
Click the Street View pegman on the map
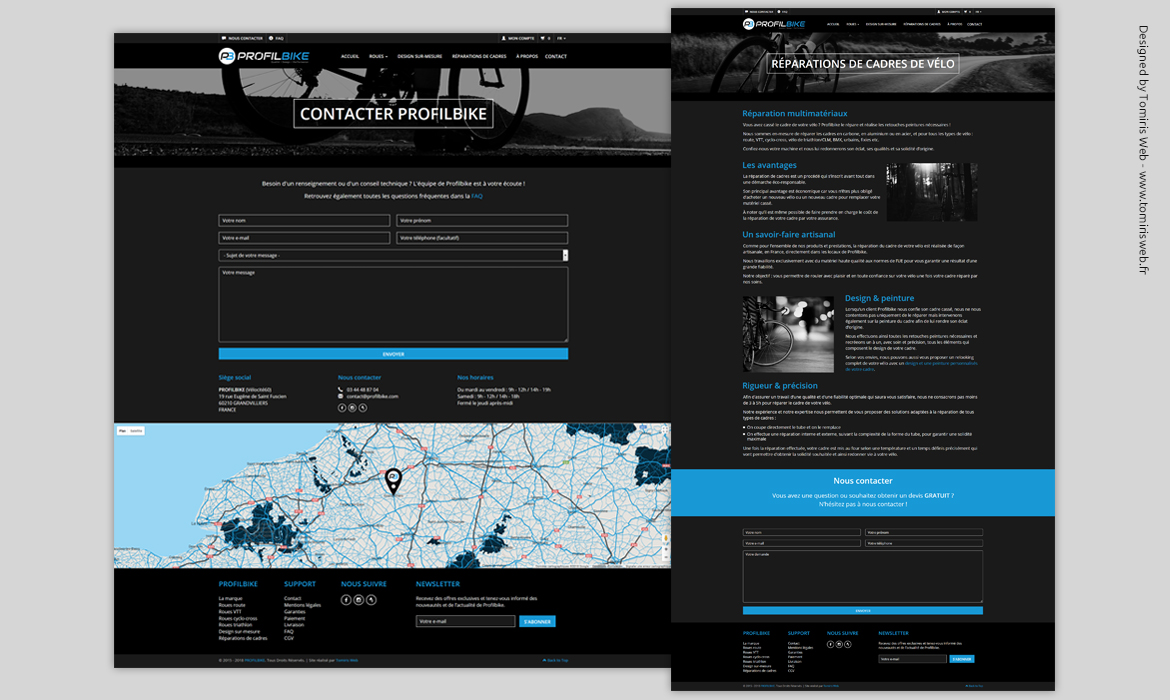666,538
